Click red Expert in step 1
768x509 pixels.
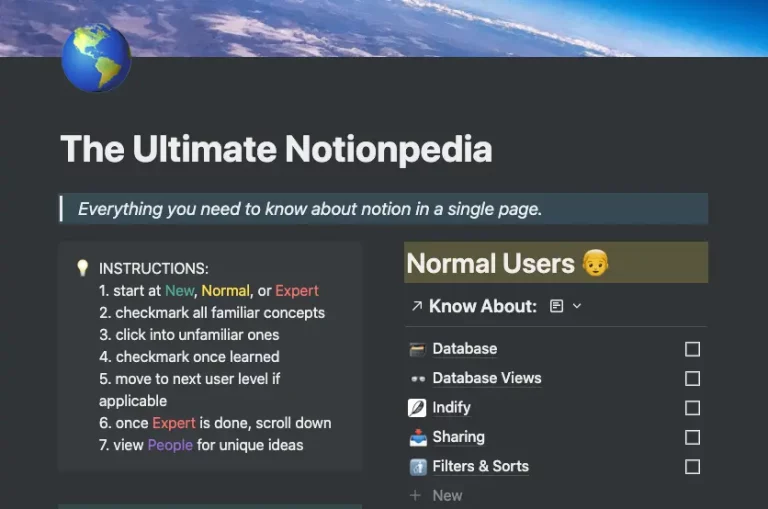(x=297, y=291)
